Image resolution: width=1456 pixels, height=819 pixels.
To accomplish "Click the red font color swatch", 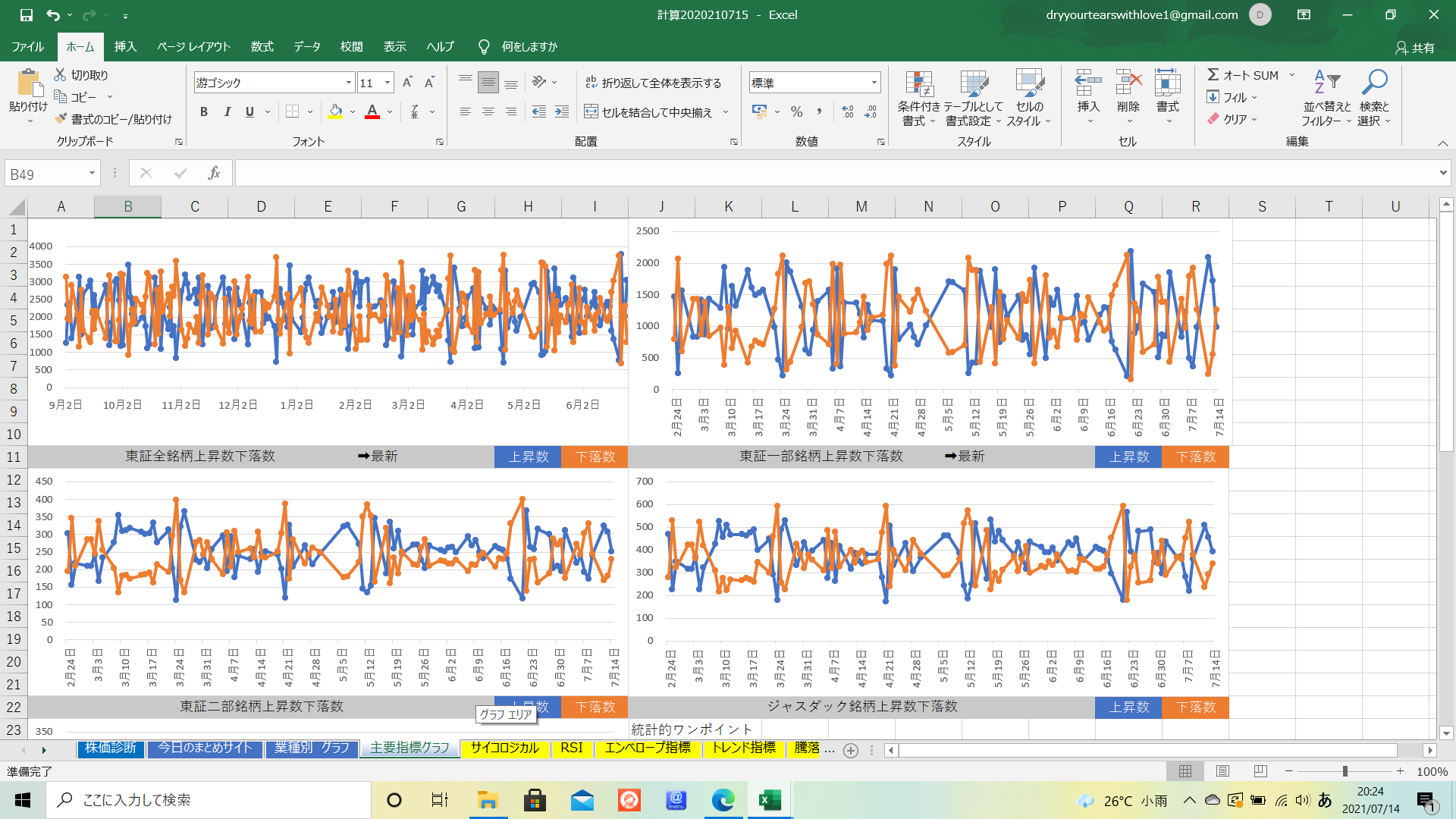I will pyautogui.click(x=372, y=112).
